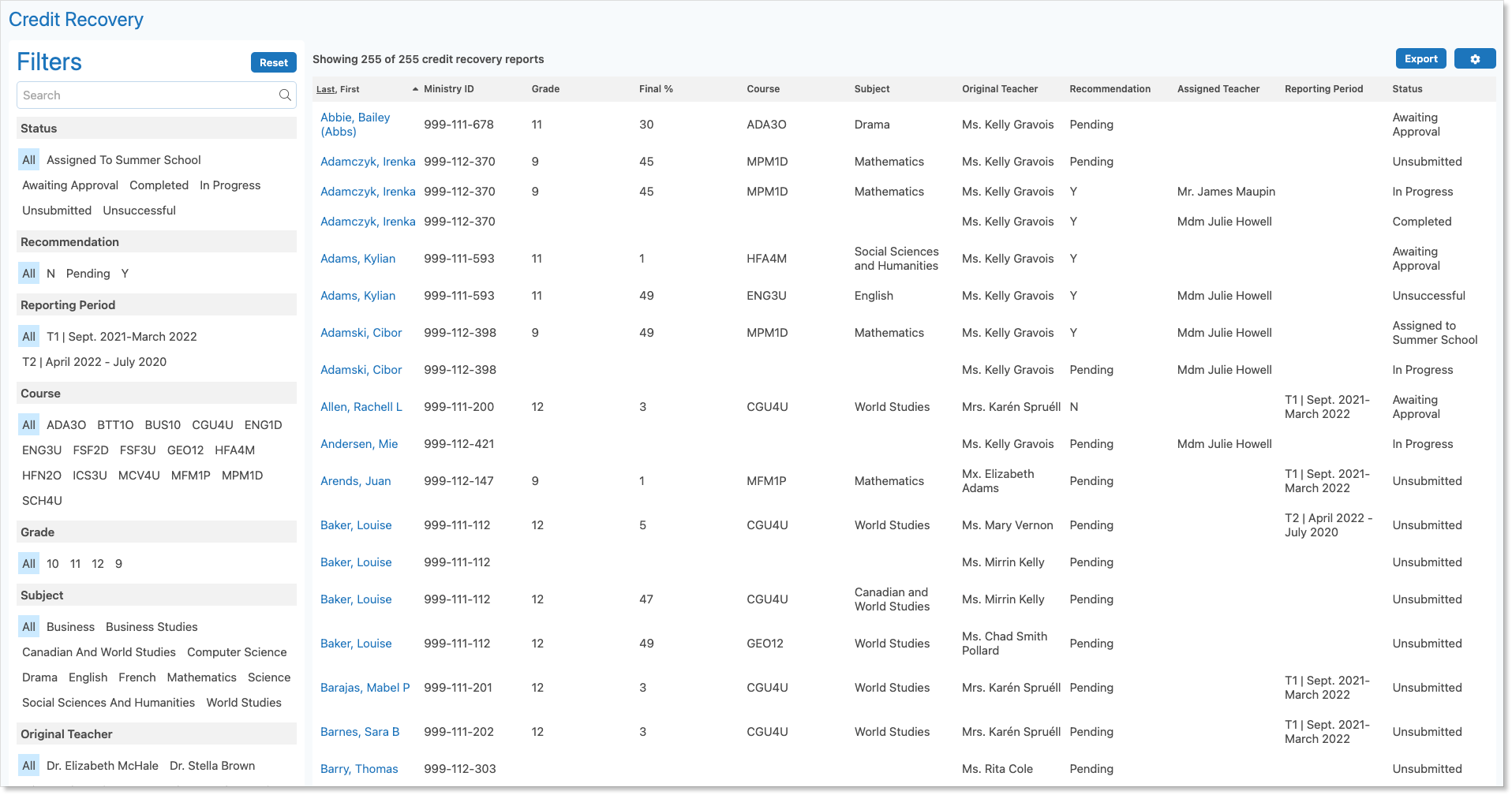Screen dimensions: 1512x795
Task: Click Ms. Mary Vernon teacher cell
Action: coord(1008,525)
